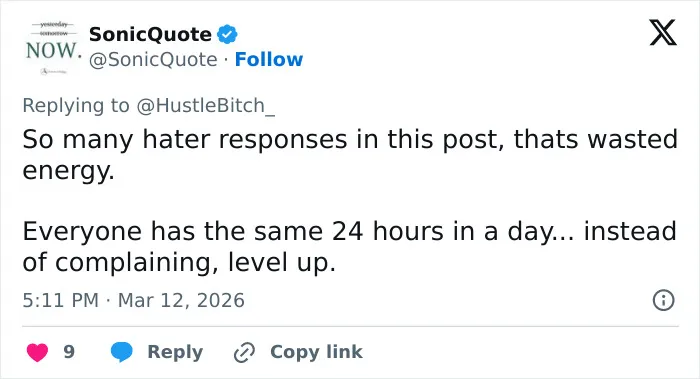Screen dimensions: 700x379
Task: Click the "Replying to" label
Action: 76,106
